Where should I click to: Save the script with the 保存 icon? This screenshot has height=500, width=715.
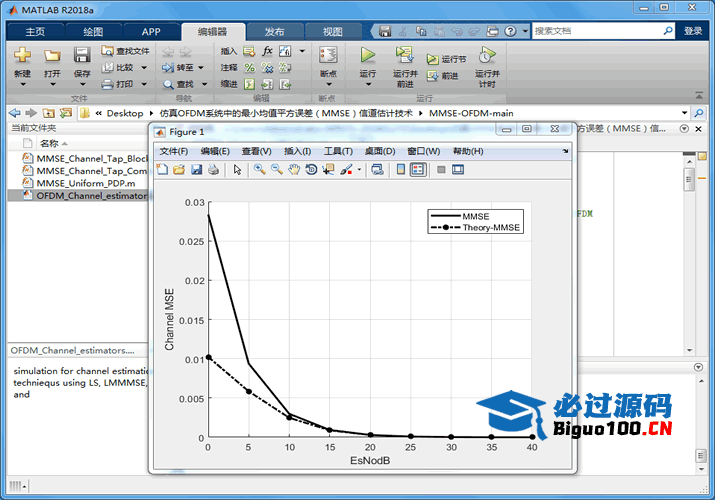82,55
